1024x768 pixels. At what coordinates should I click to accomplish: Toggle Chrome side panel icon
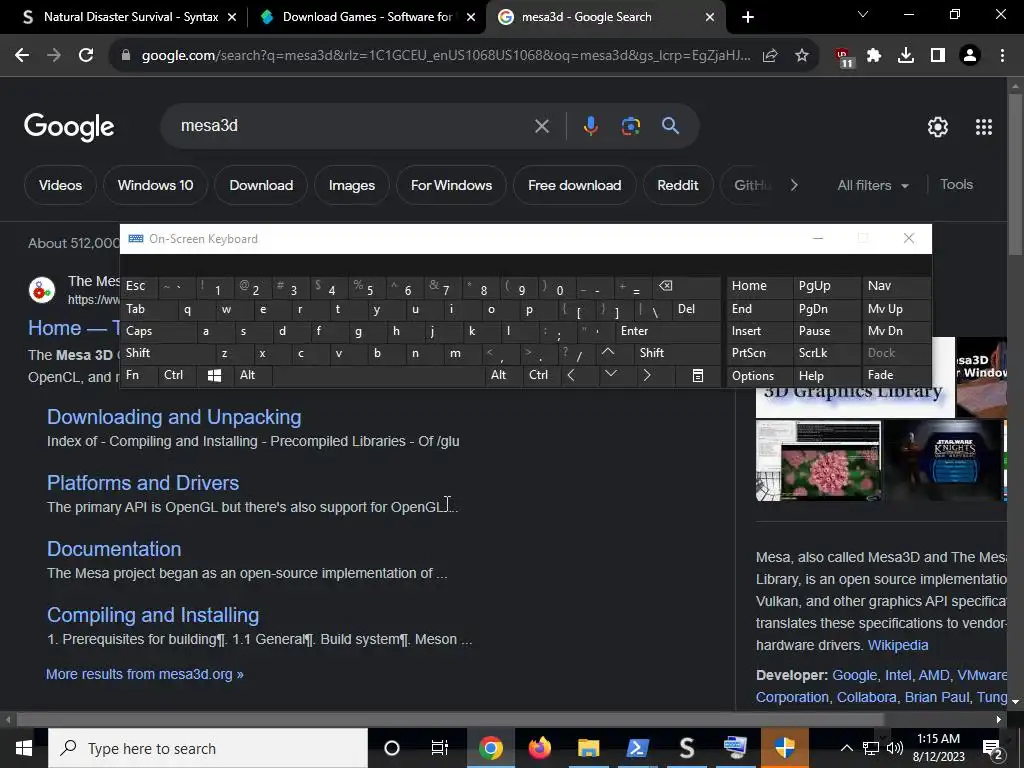coord(938,56)
